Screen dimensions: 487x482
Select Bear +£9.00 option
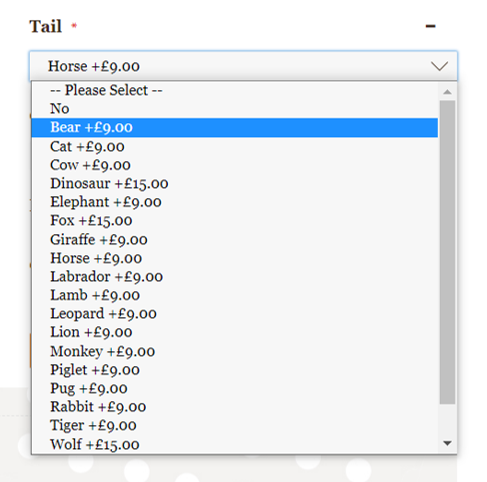coord(235,127)
